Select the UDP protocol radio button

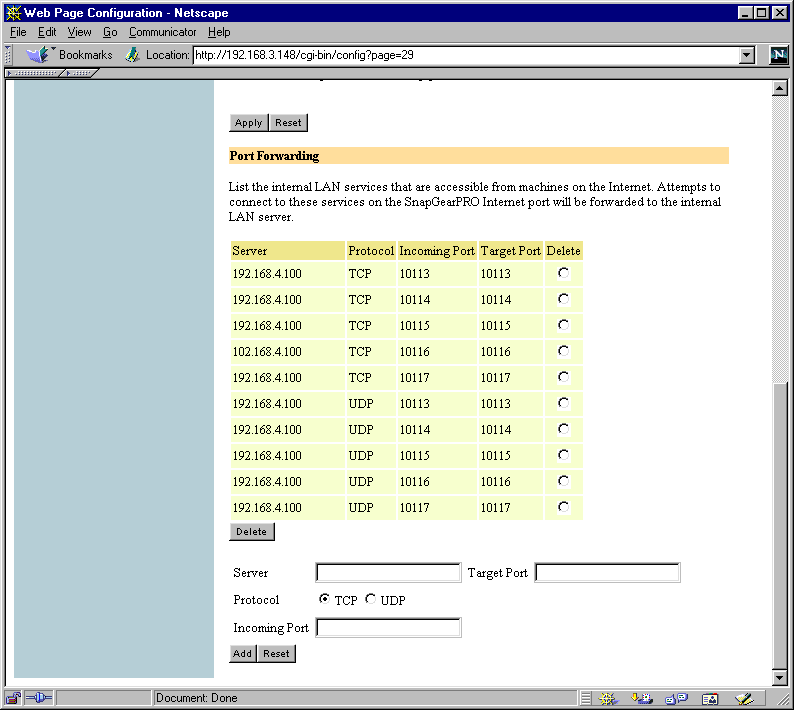[371, 599]
